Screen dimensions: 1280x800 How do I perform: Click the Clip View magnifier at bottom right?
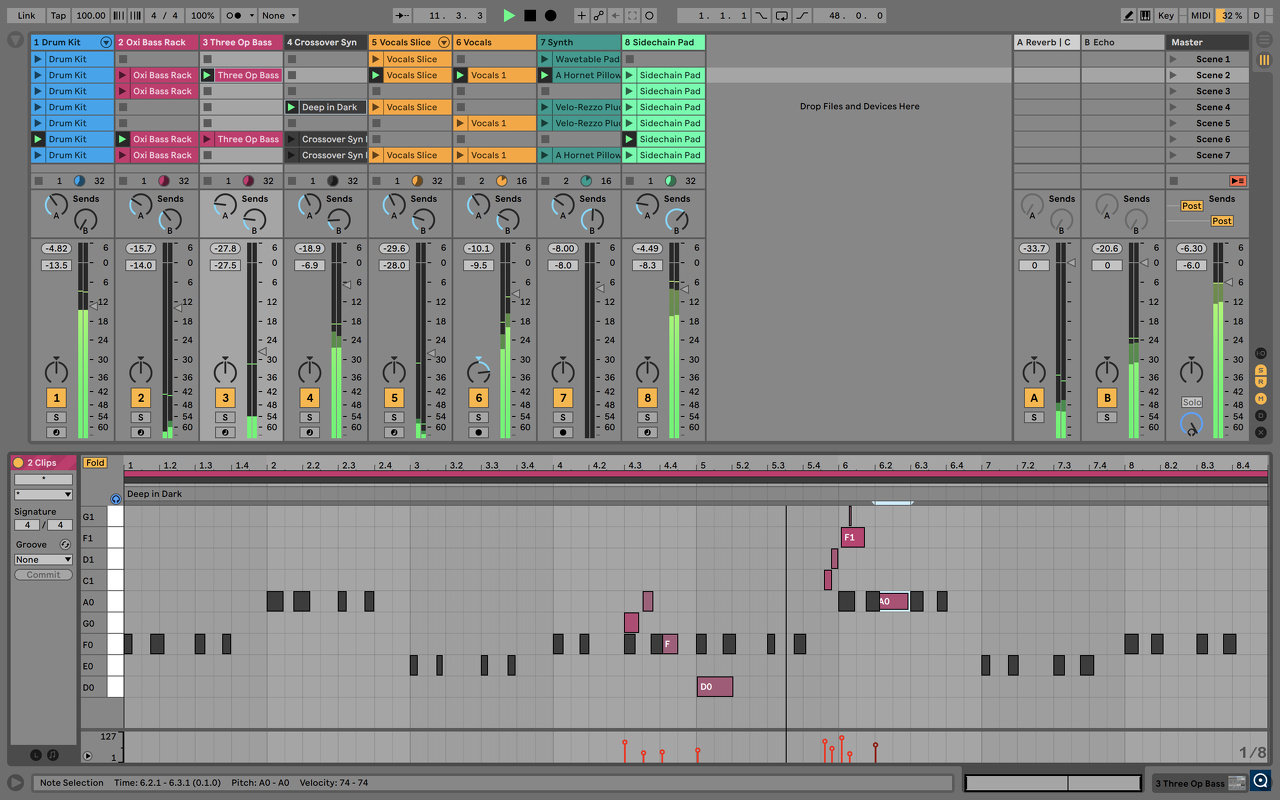point(1261,782)
